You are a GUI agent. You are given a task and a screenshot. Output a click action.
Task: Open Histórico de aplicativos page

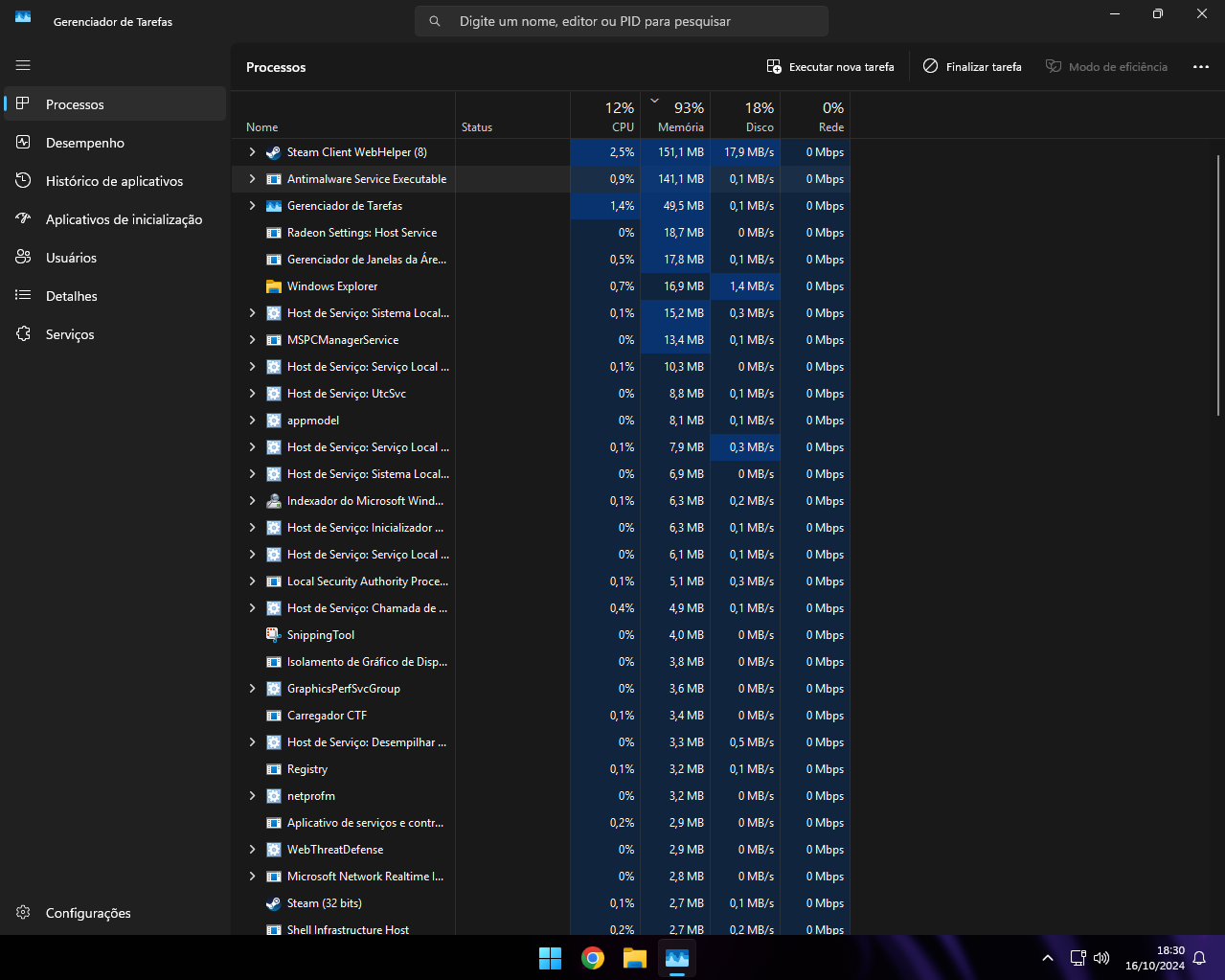click(x=115, y=181)
